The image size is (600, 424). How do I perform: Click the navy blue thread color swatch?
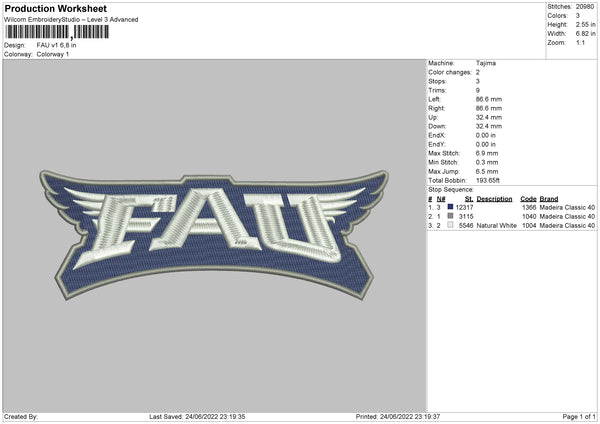450,207
